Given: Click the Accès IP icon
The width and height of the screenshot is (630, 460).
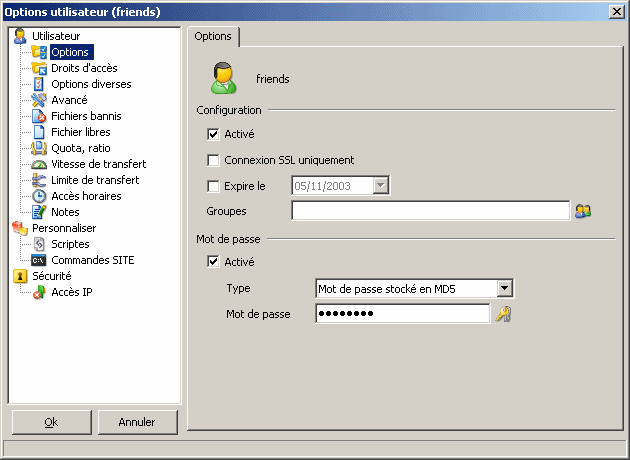Looking at the screenshot, I should (x=39, y=292).
